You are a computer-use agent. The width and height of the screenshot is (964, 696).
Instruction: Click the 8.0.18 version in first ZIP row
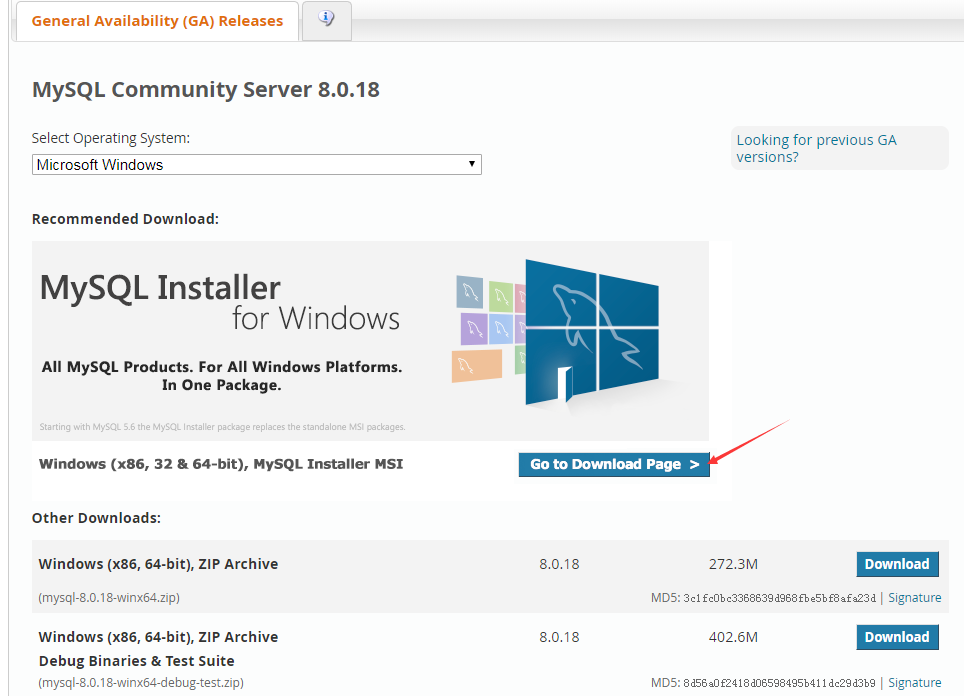click(559, 564)
